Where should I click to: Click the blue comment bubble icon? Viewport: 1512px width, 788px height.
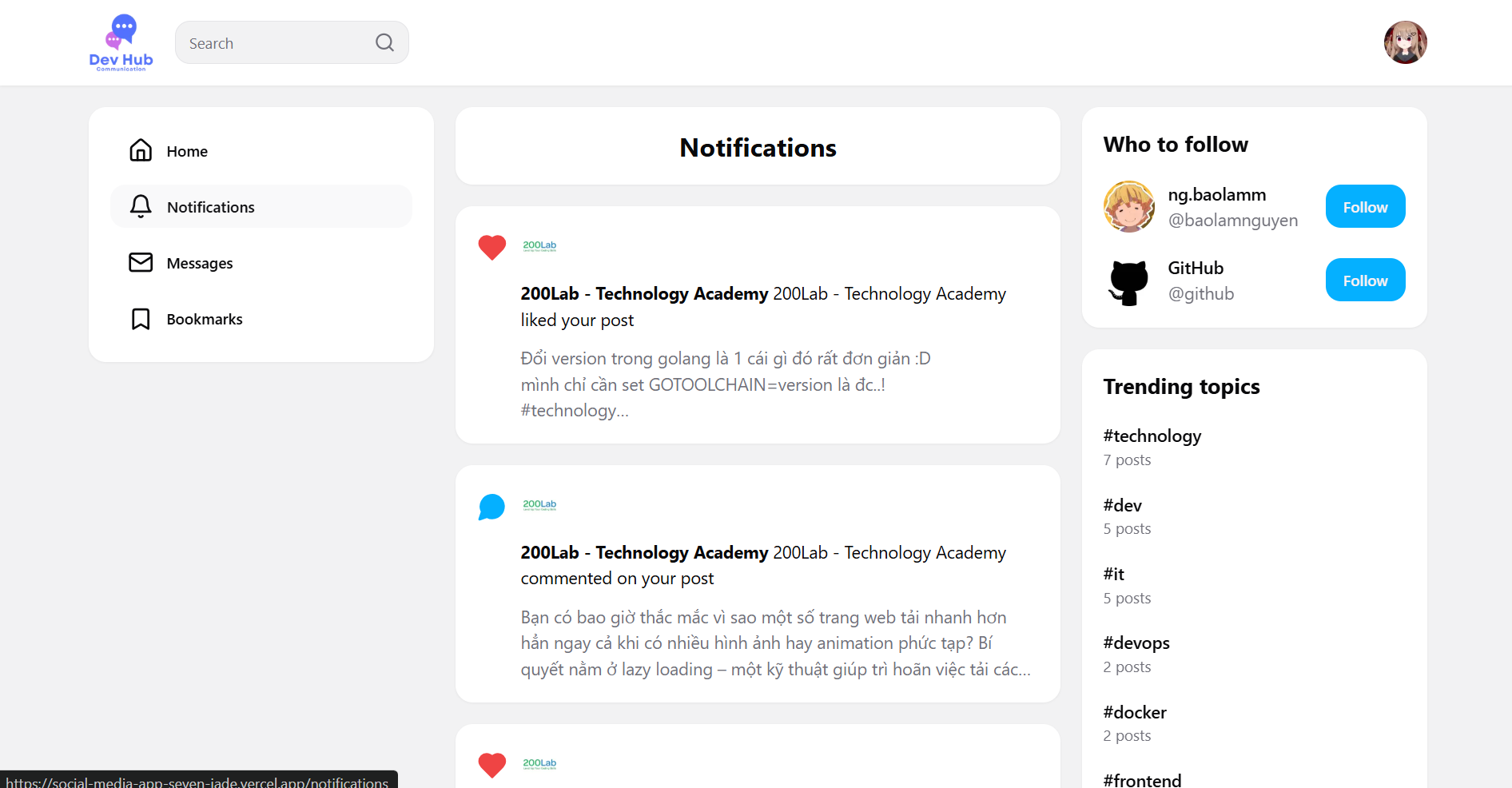pos(491,506)
